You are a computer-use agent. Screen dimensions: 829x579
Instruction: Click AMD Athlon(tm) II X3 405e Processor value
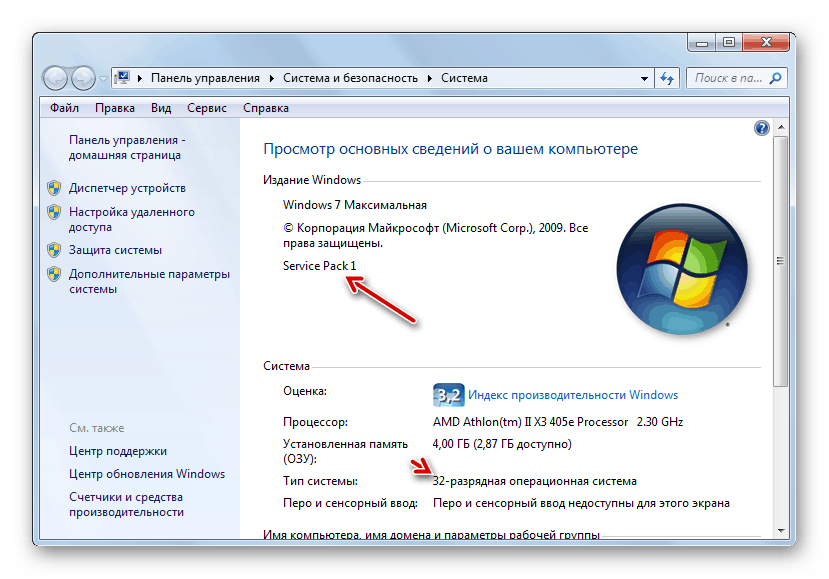coord(558,422)
